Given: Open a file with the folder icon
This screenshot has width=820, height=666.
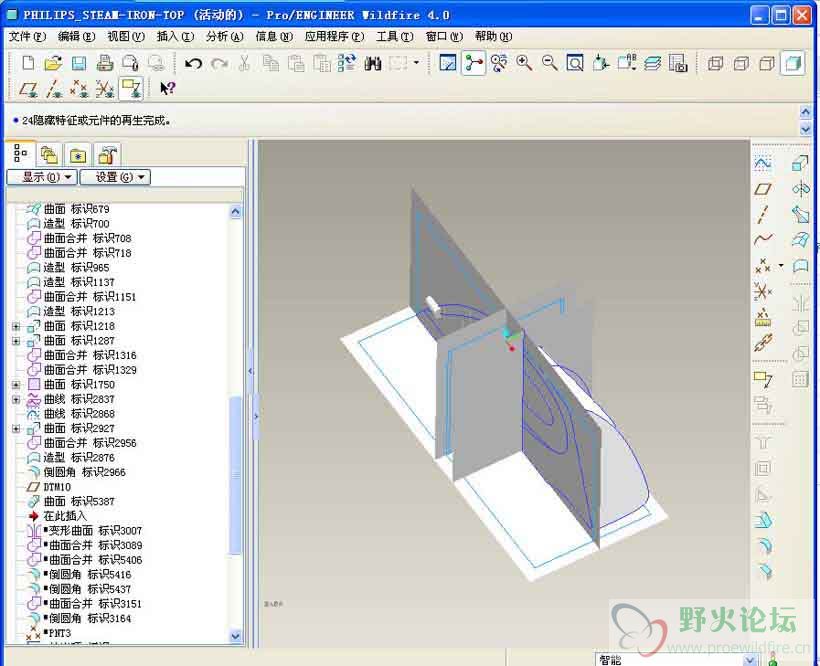Looking at the screenshot, I should [53, 63].
